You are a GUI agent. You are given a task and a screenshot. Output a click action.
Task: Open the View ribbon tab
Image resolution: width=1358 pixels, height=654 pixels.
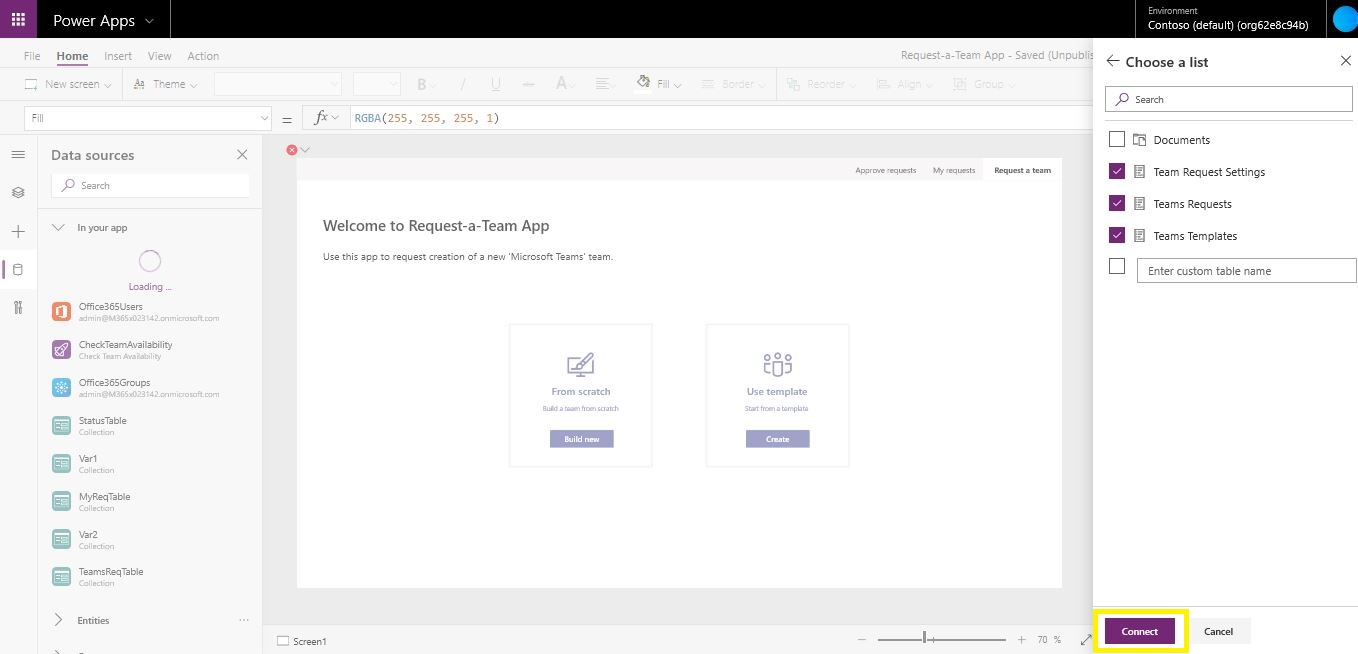[x=159, y=56]
